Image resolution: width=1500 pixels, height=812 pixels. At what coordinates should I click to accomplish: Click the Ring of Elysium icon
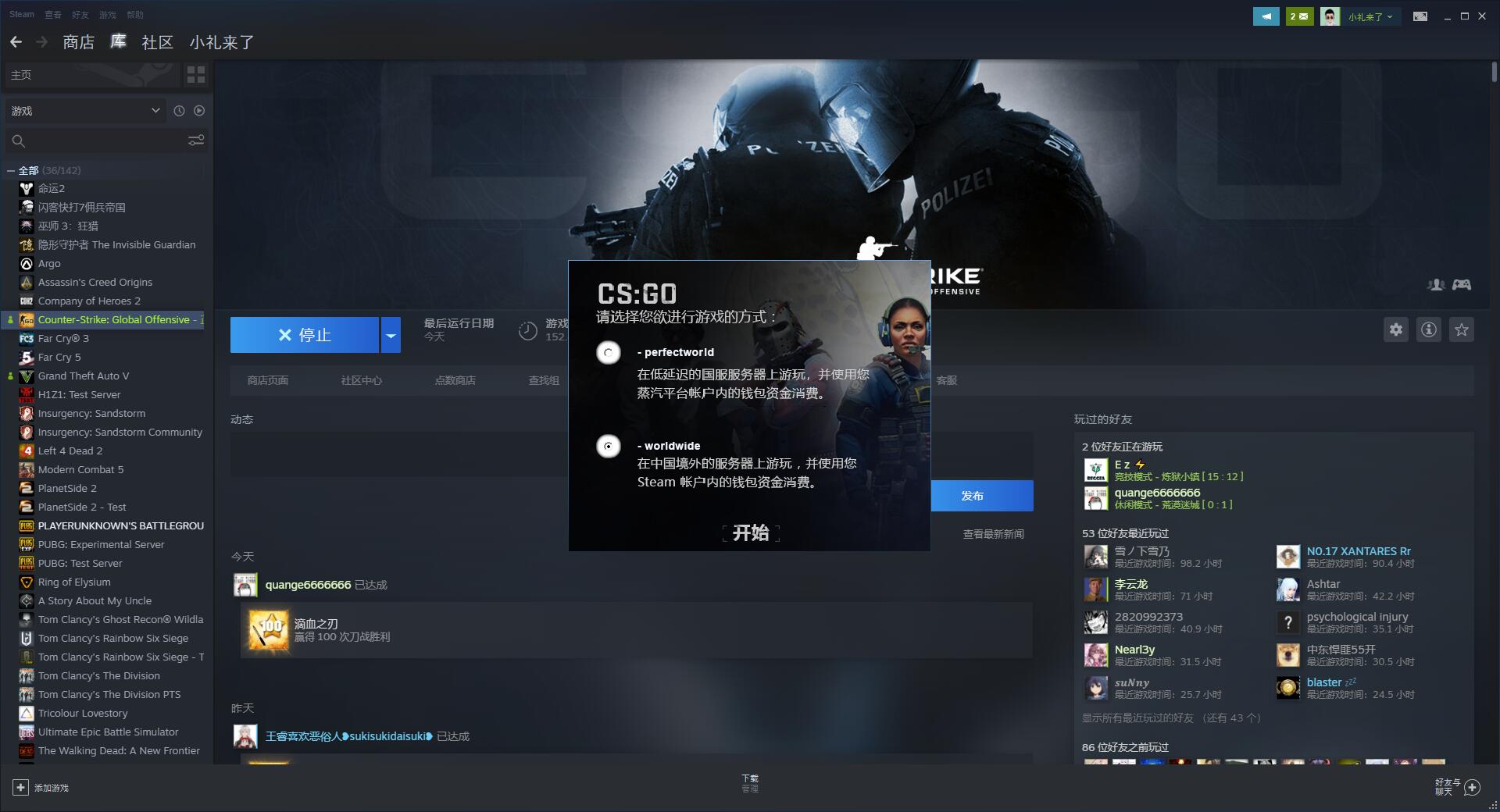tap(26, 582)
